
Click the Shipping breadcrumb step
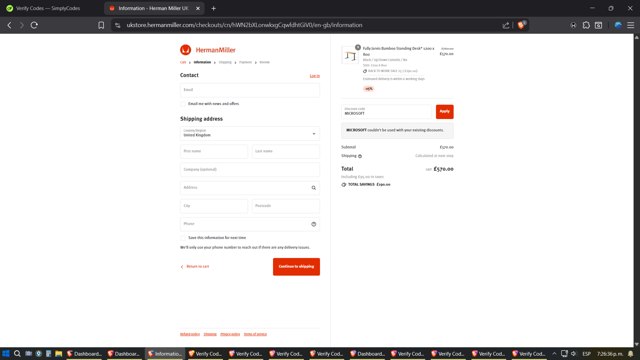tap(225, 62)
